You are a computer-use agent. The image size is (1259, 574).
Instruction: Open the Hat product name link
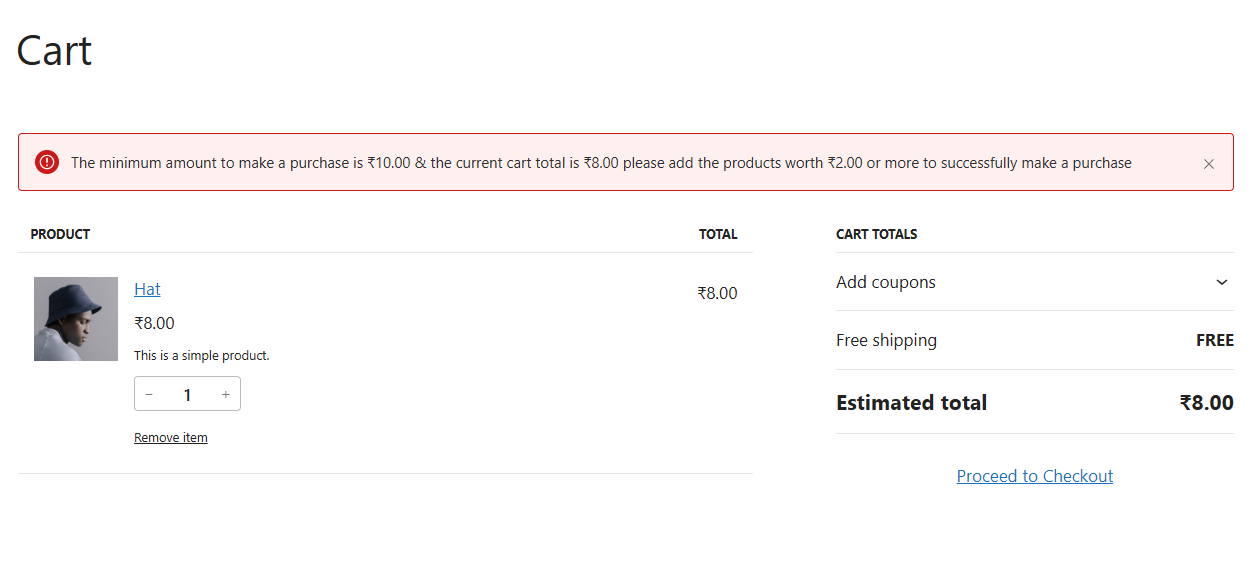coord(147,289)
